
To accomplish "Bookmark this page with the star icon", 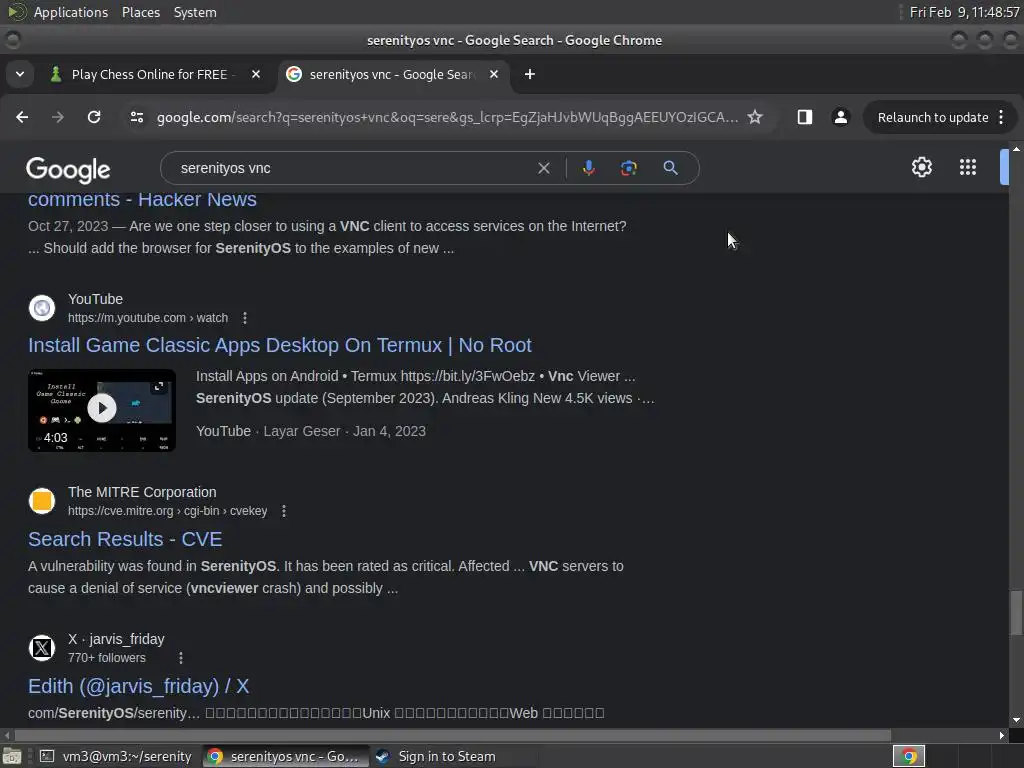I will (x=755, y=117).
